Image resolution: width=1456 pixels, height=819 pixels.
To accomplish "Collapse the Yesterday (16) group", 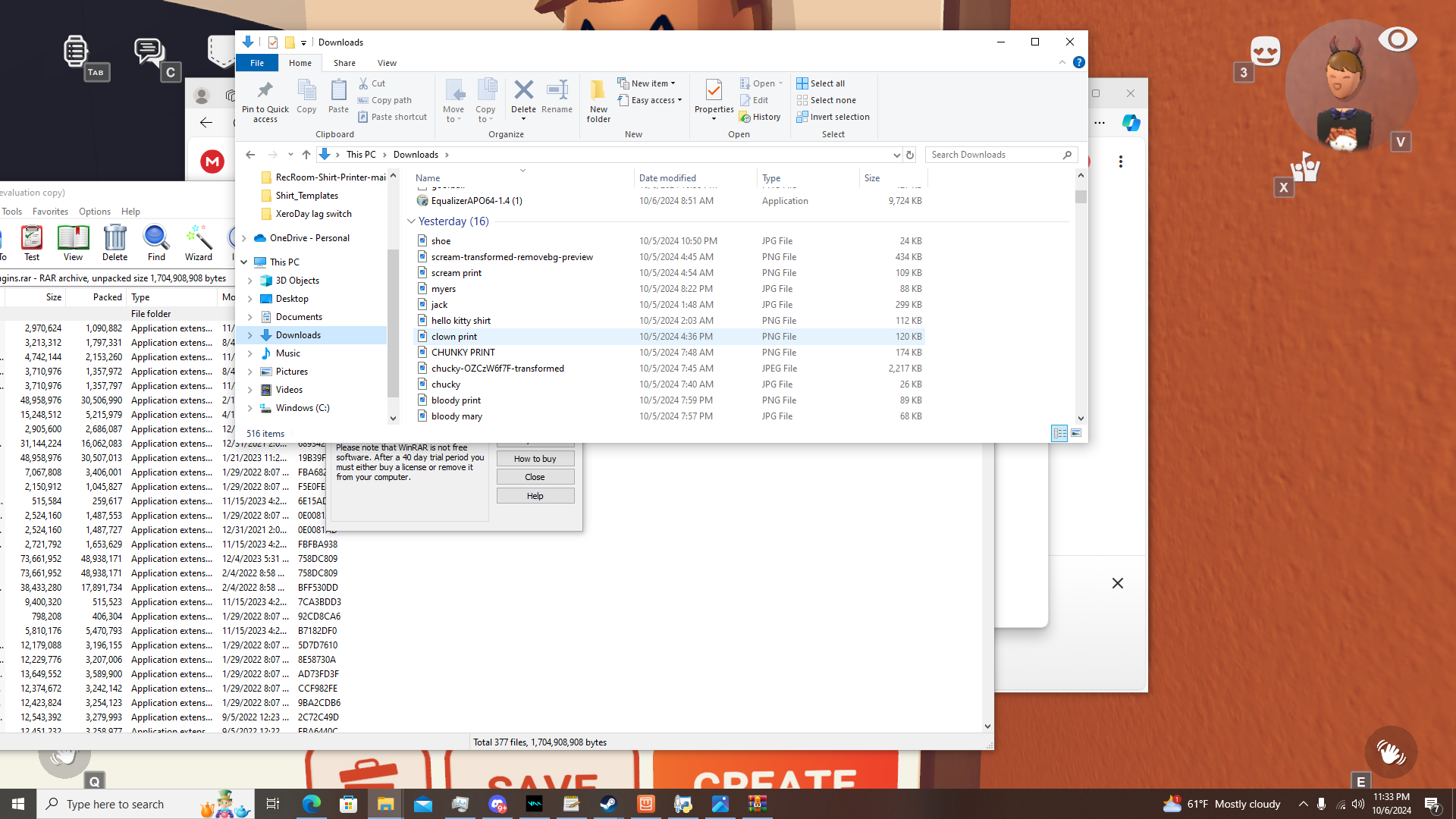I will [x=411, y=221].
